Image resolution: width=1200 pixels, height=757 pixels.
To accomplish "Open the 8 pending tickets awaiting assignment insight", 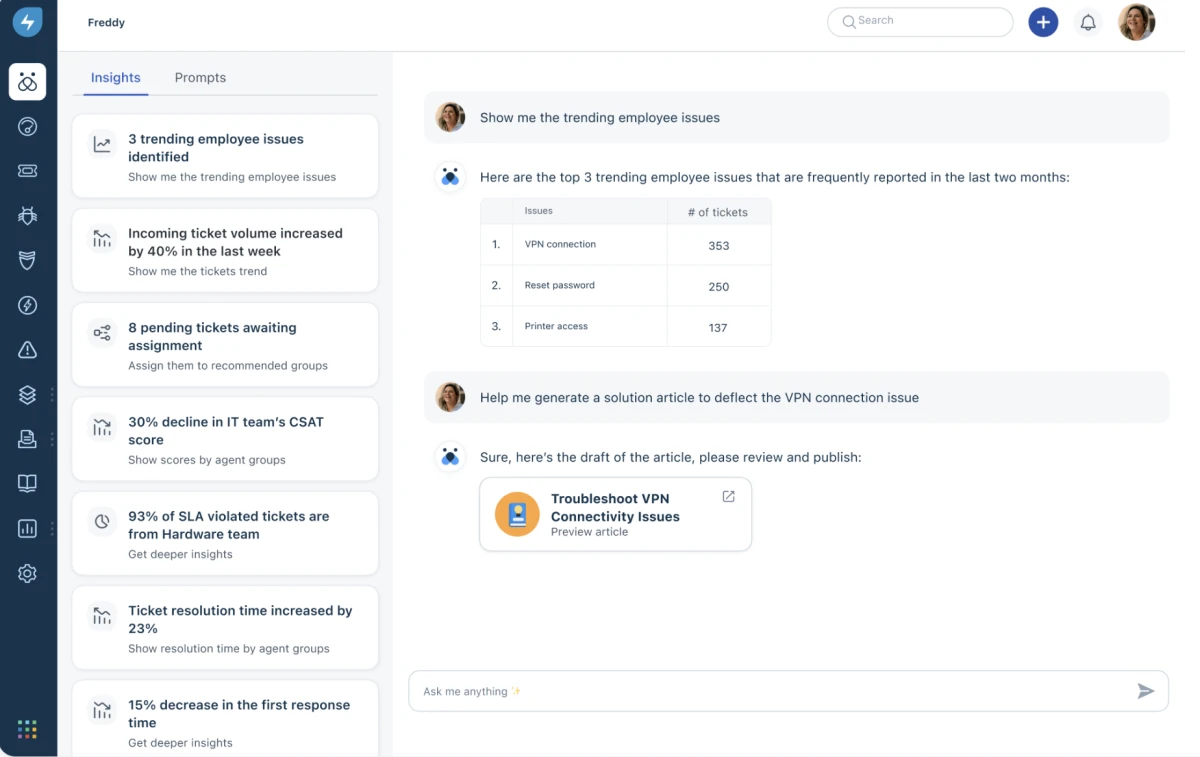I will point(225,344).
